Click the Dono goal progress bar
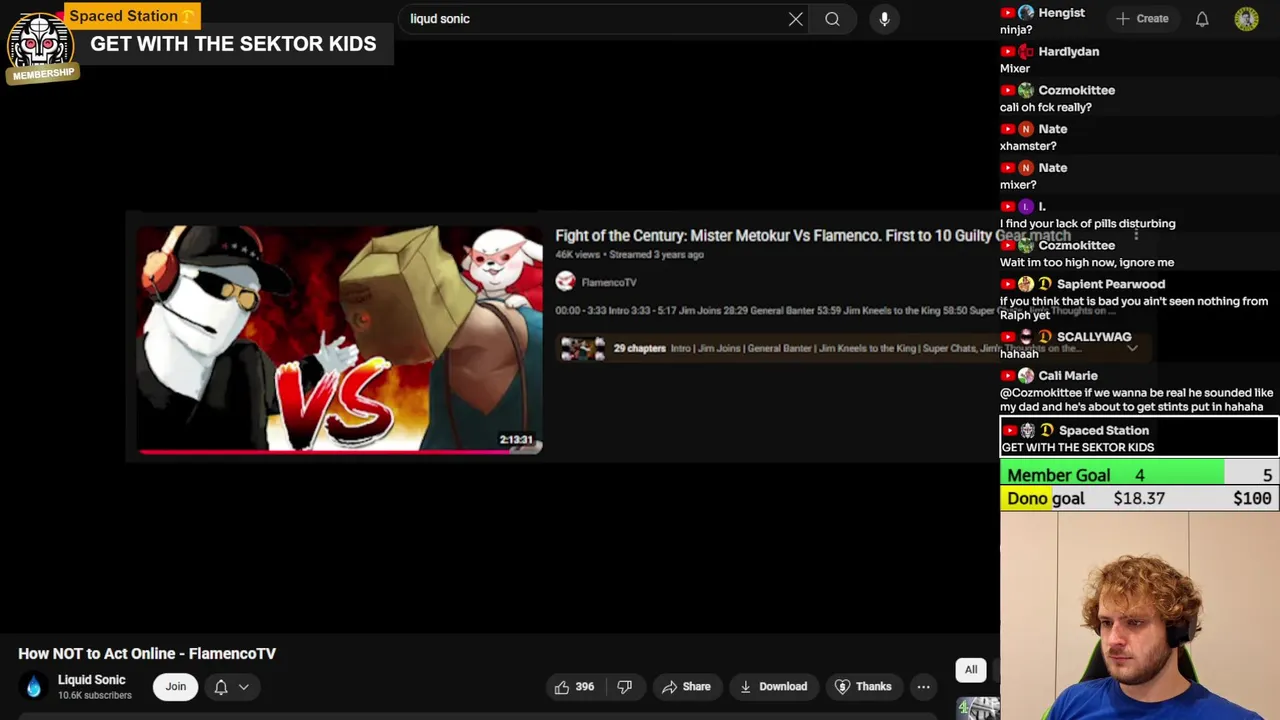This screenshot has width=1280, height=720. pos(1140,498)
